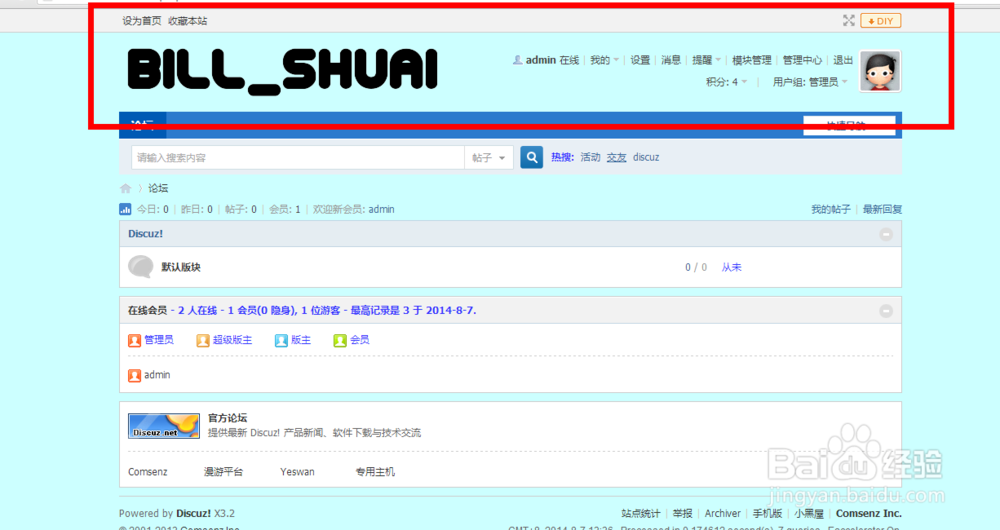Click the admin avatar picture
This screenshot has height=530, width=1000.
click(x=880, y=71)
